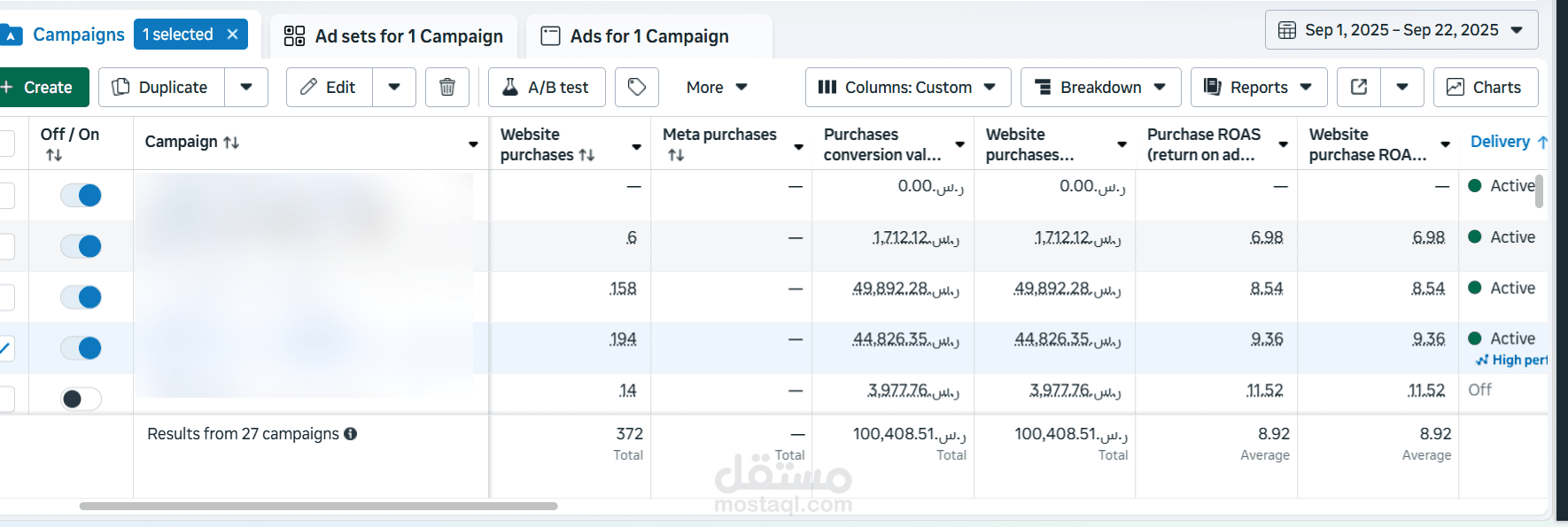Click the Duplicate button
1568x527 pixels.
pyautogui.click(x=162, y=87)
